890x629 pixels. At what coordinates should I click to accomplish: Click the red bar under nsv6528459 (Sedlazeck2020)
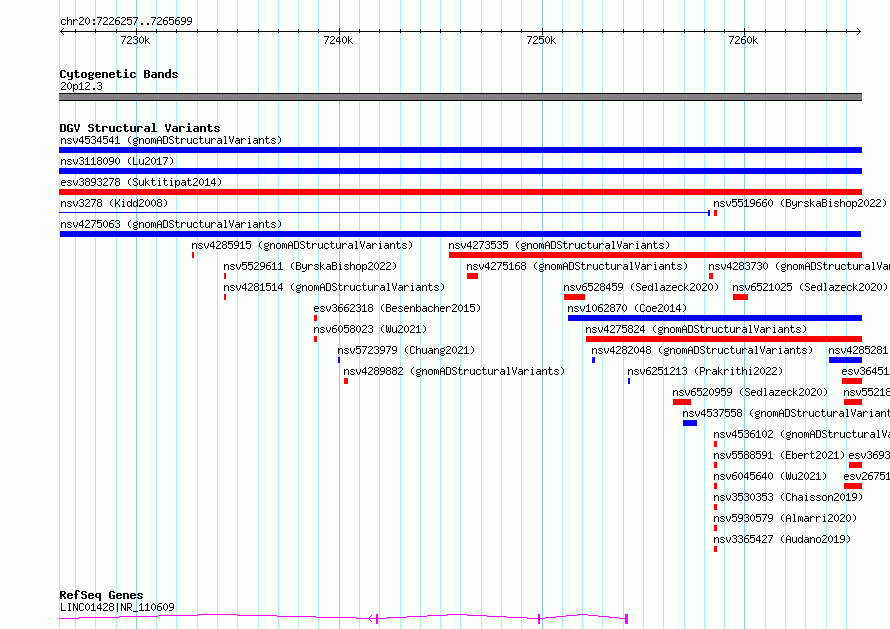pos(574,297)
